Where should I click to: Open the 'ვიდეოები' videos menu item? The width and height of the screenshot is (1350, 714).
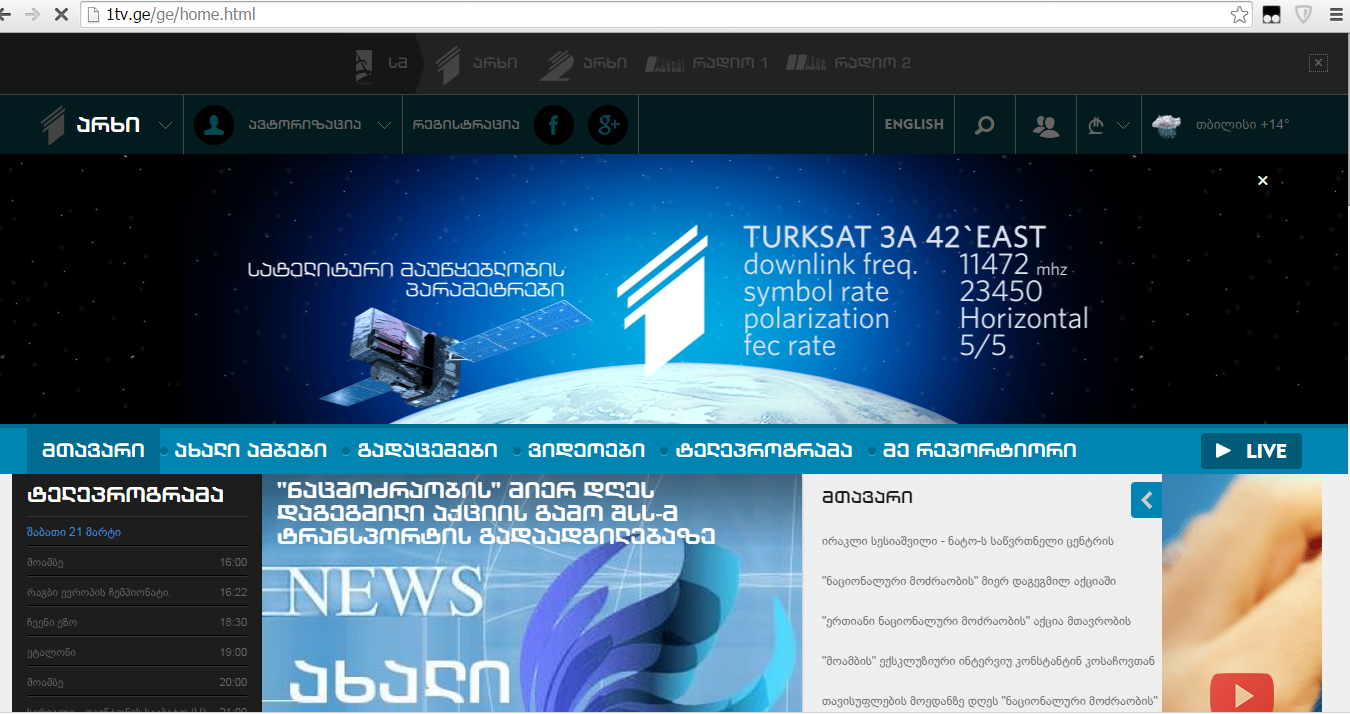(587, 450)
